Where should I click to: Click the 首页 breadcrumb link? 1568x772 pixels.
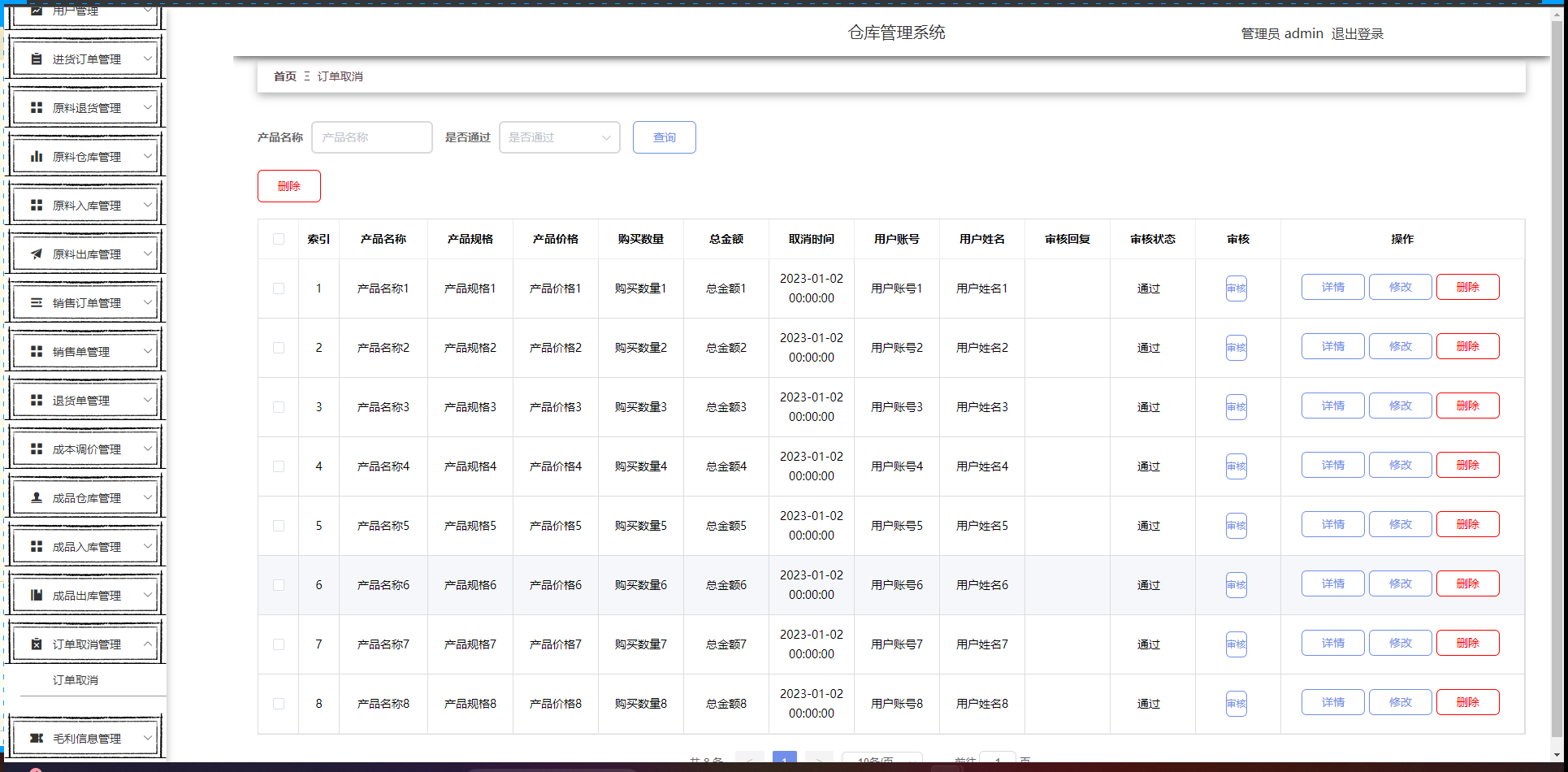(285, 76)
